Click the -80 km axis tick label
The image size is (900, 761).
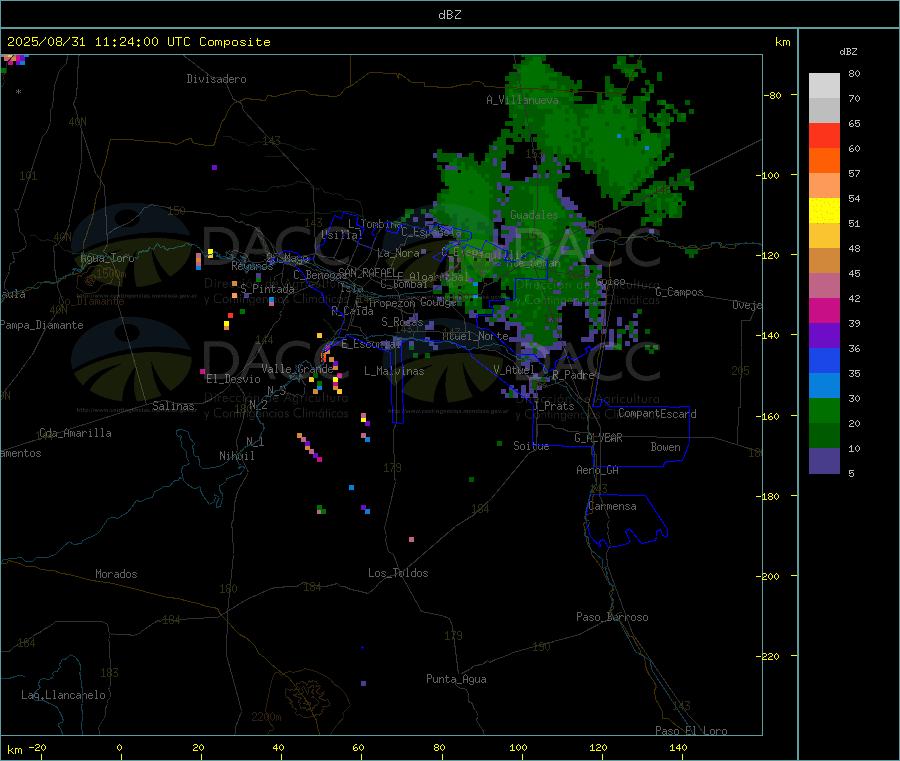(x=772, y=95)
